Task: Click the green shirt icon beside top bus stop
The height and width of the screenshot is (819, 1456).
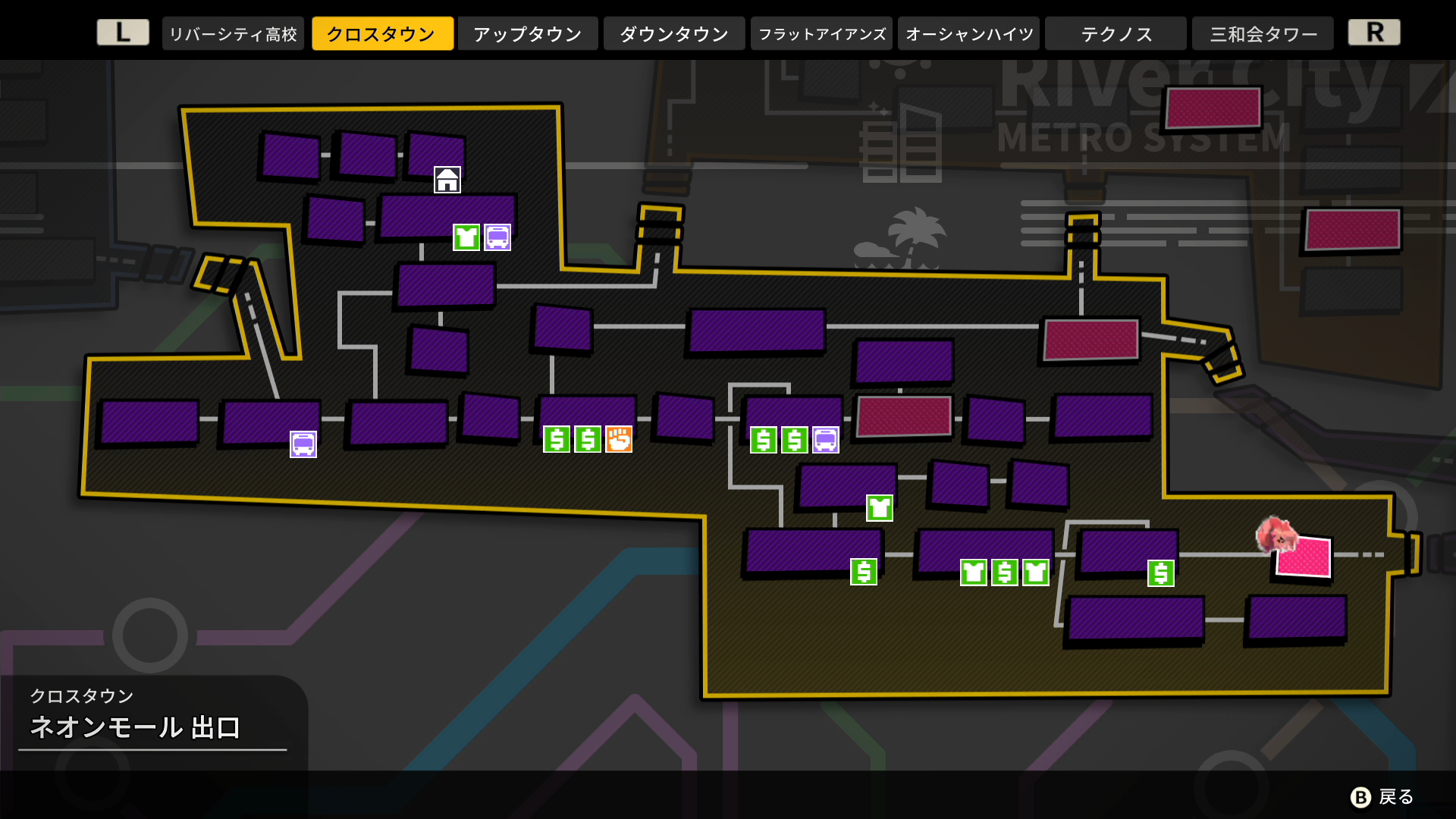Action: coord(466,237)
